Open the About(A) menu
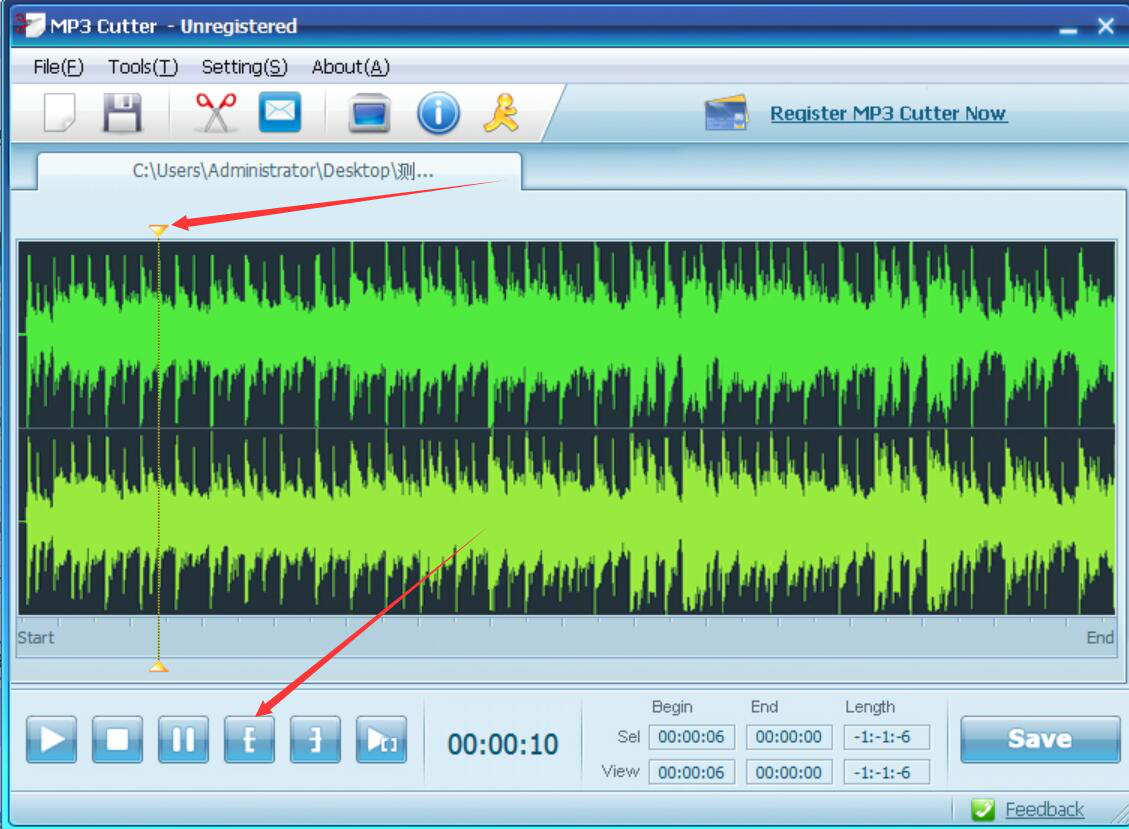This screenshot has width=1129, height=829. (x=351, y=67)
